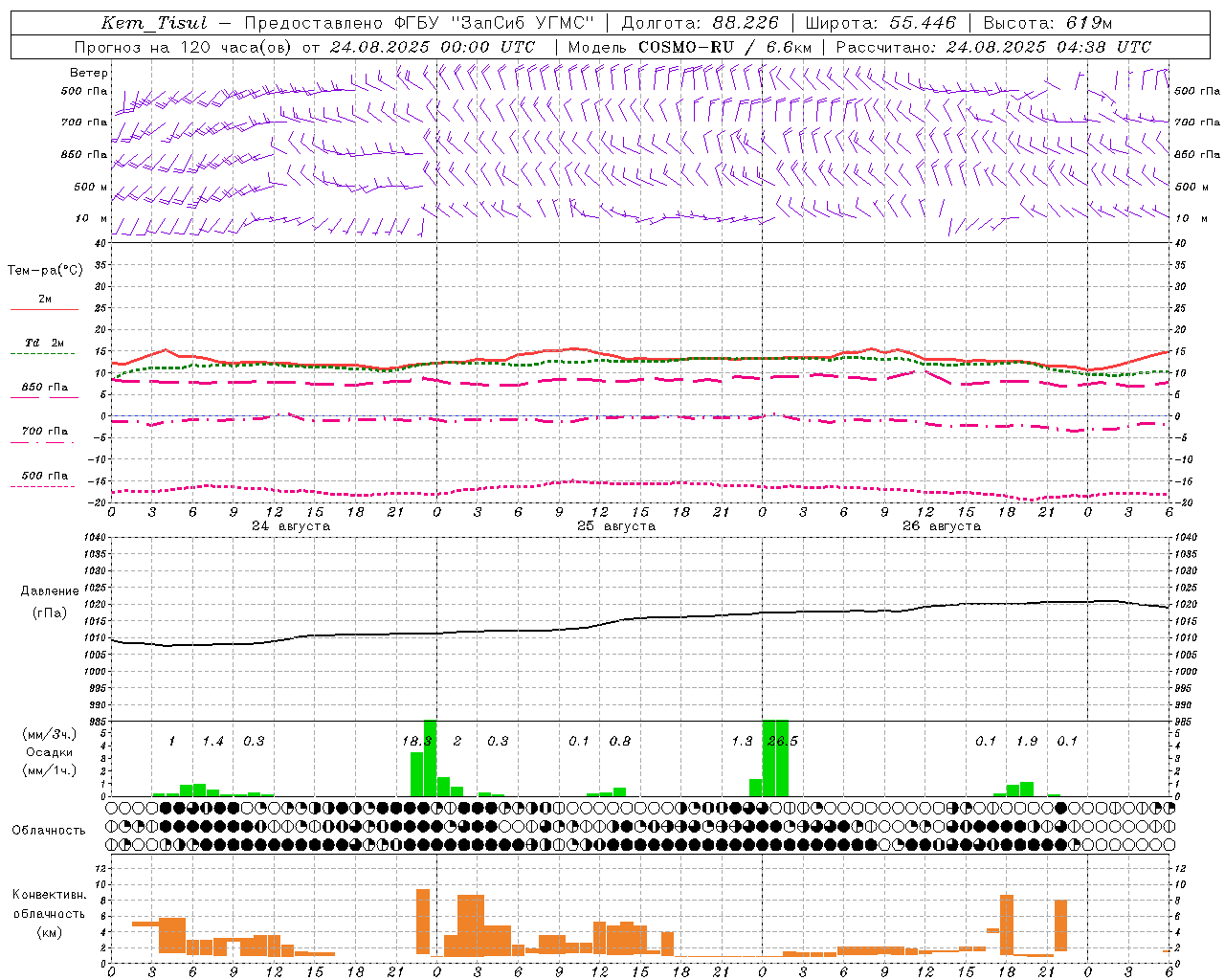Click the precipitation amount 26.5

click(783, 742)
